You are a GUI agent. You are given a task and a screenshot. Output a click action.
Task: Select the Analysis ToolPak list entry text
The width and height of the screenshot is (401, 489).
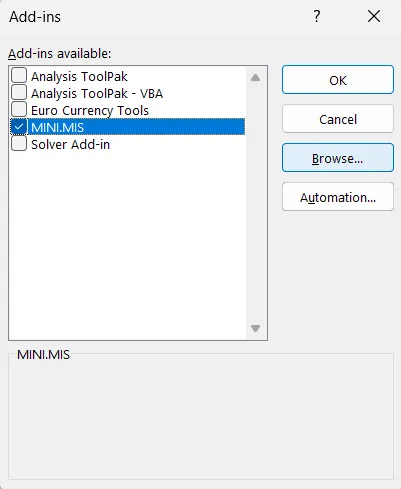pyautogui.click(x=79, y=77)
